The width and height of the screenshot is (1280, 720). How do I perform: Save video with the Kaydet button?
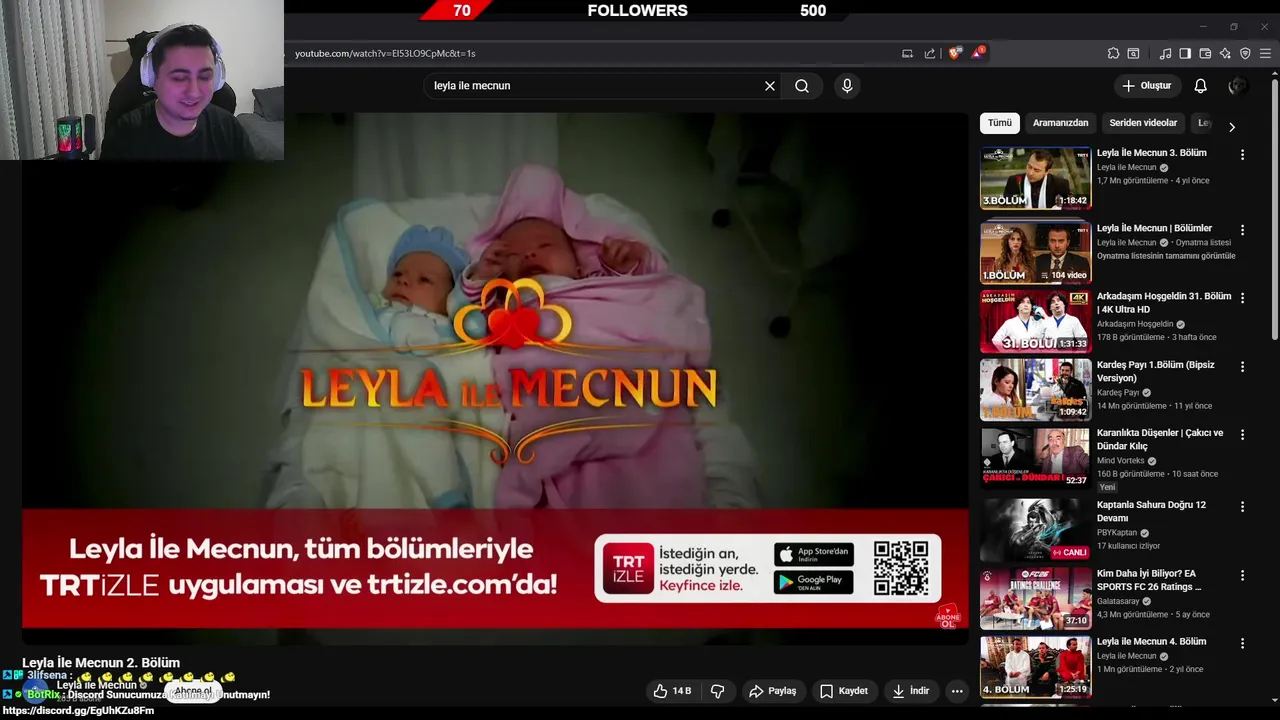pos(844,691)
